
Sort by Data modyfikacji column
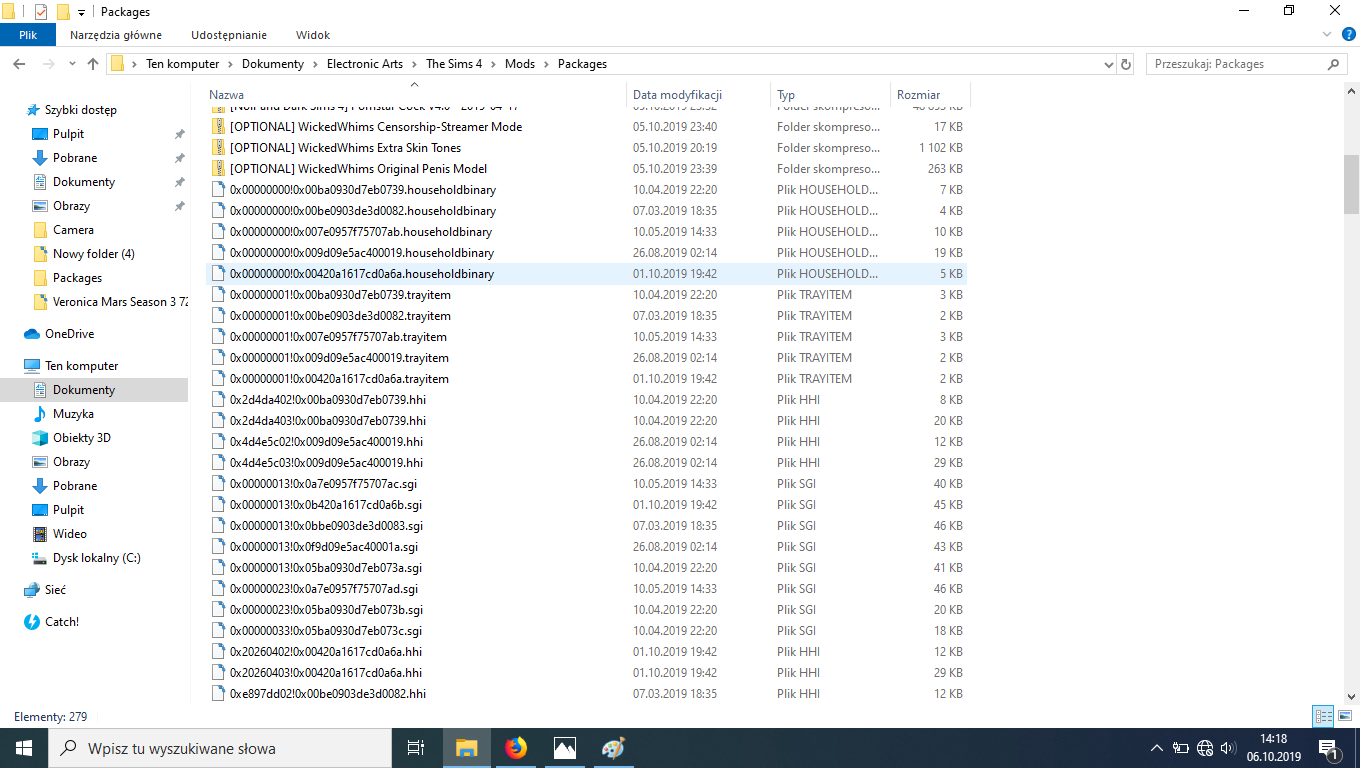coord(697,95)
